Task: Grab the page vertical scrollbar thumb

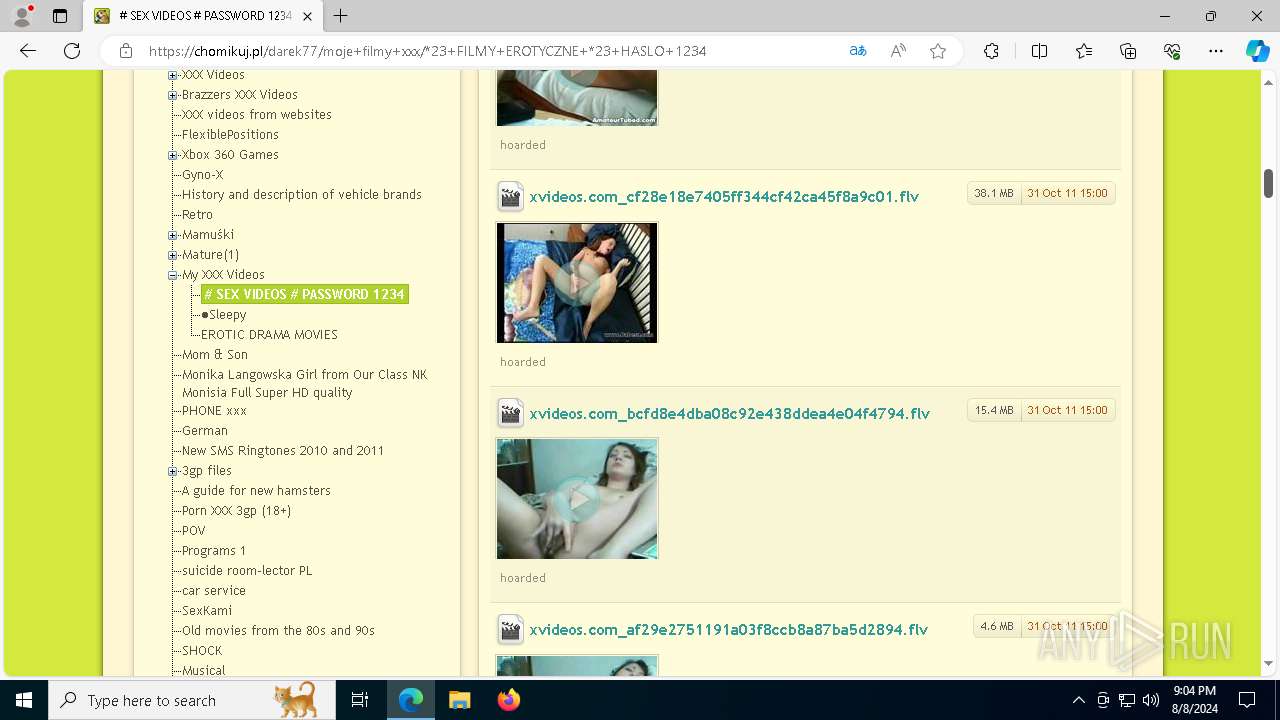Action: coord(1268,183)
